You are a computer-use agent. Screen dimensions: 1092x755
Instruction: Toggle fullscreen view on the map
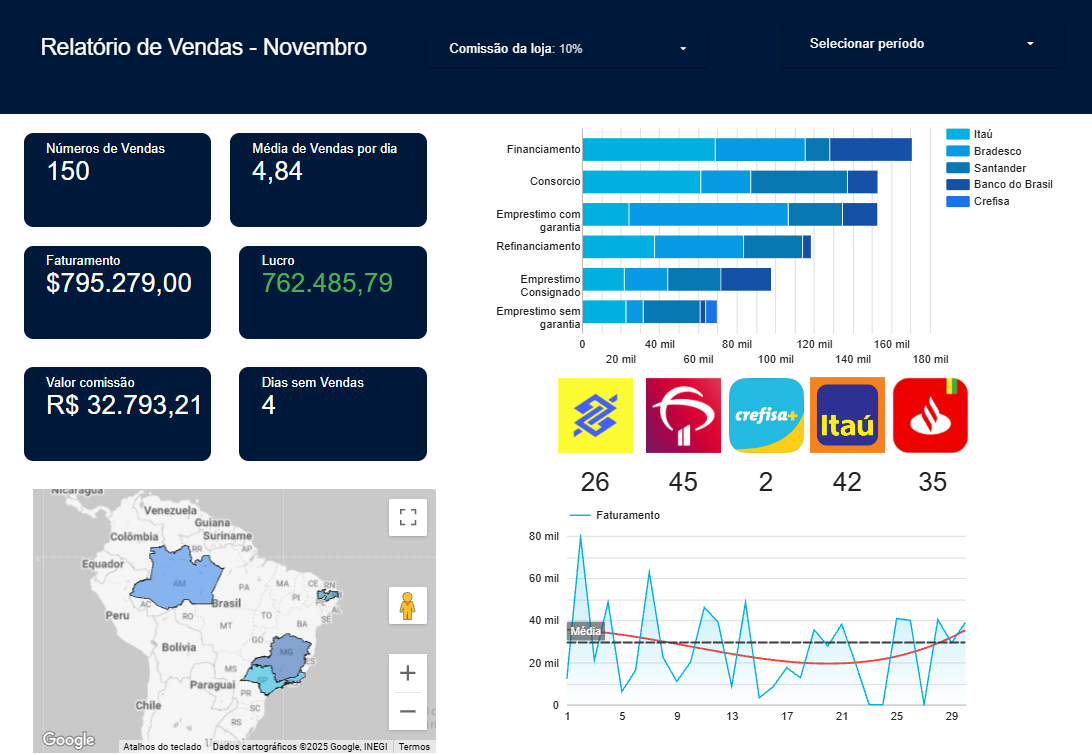point(407,517)
